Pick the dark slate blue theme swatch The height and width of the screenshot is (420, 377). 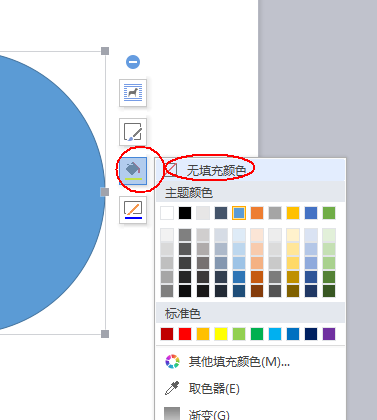pyautogui.click(x=221, y=213)
